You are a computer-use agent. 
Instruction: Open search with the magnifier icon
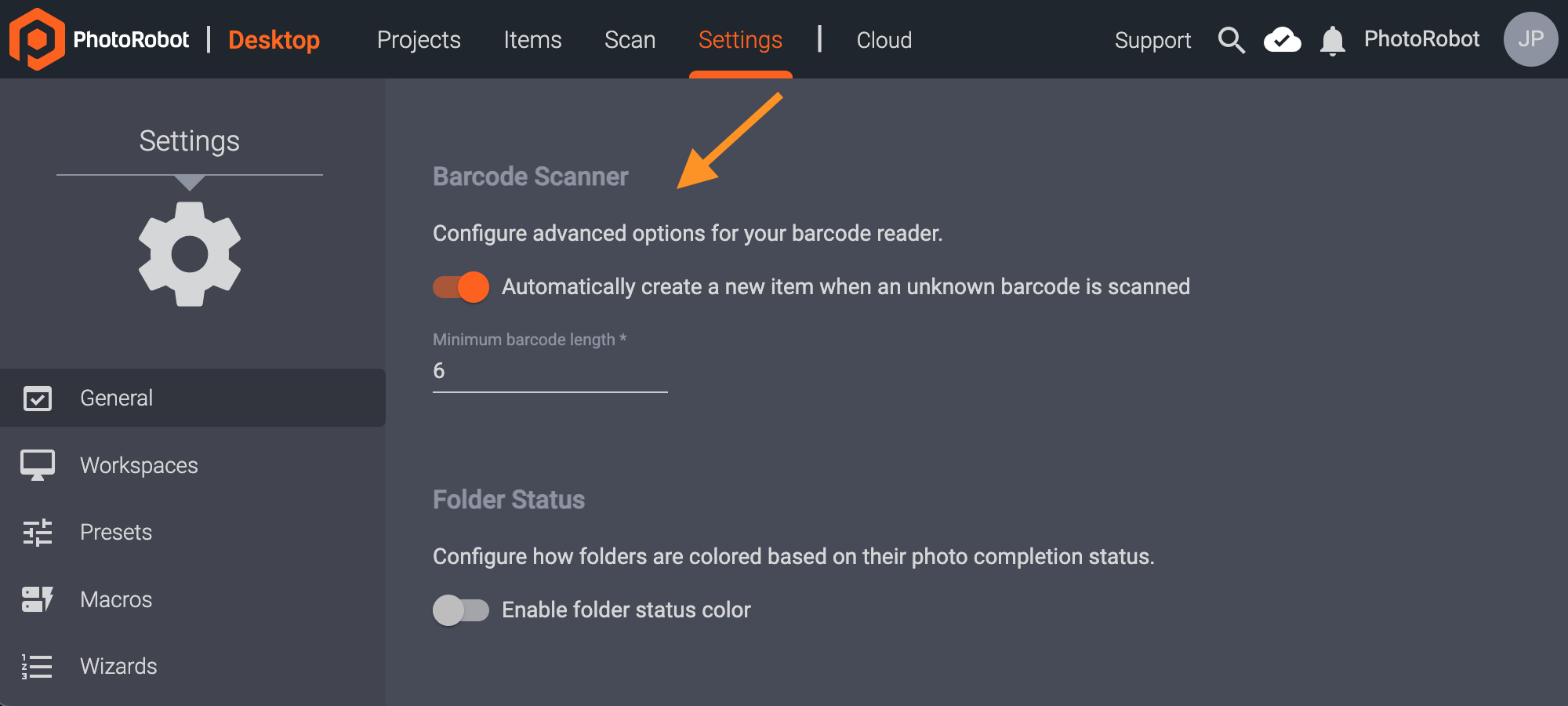coord(1231,40)
